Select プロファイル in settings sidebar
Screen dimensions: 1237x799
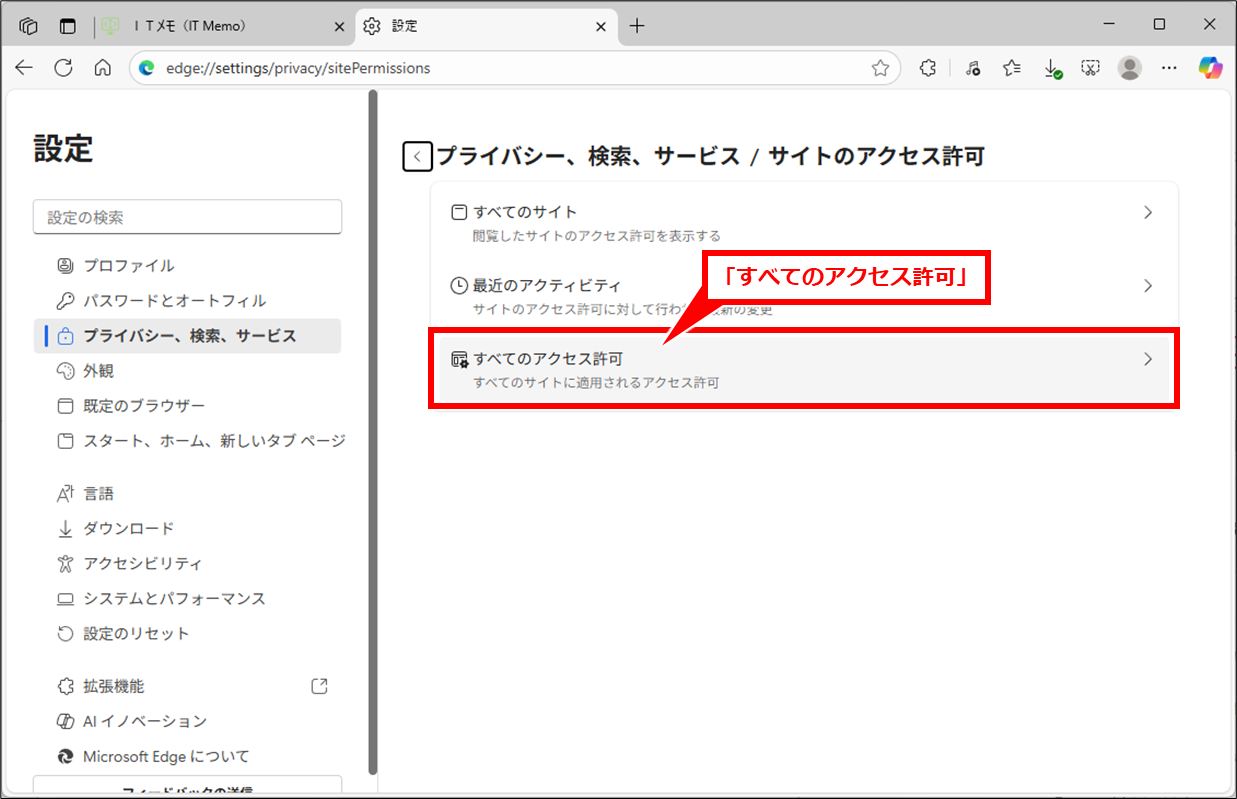coord(128,266)
